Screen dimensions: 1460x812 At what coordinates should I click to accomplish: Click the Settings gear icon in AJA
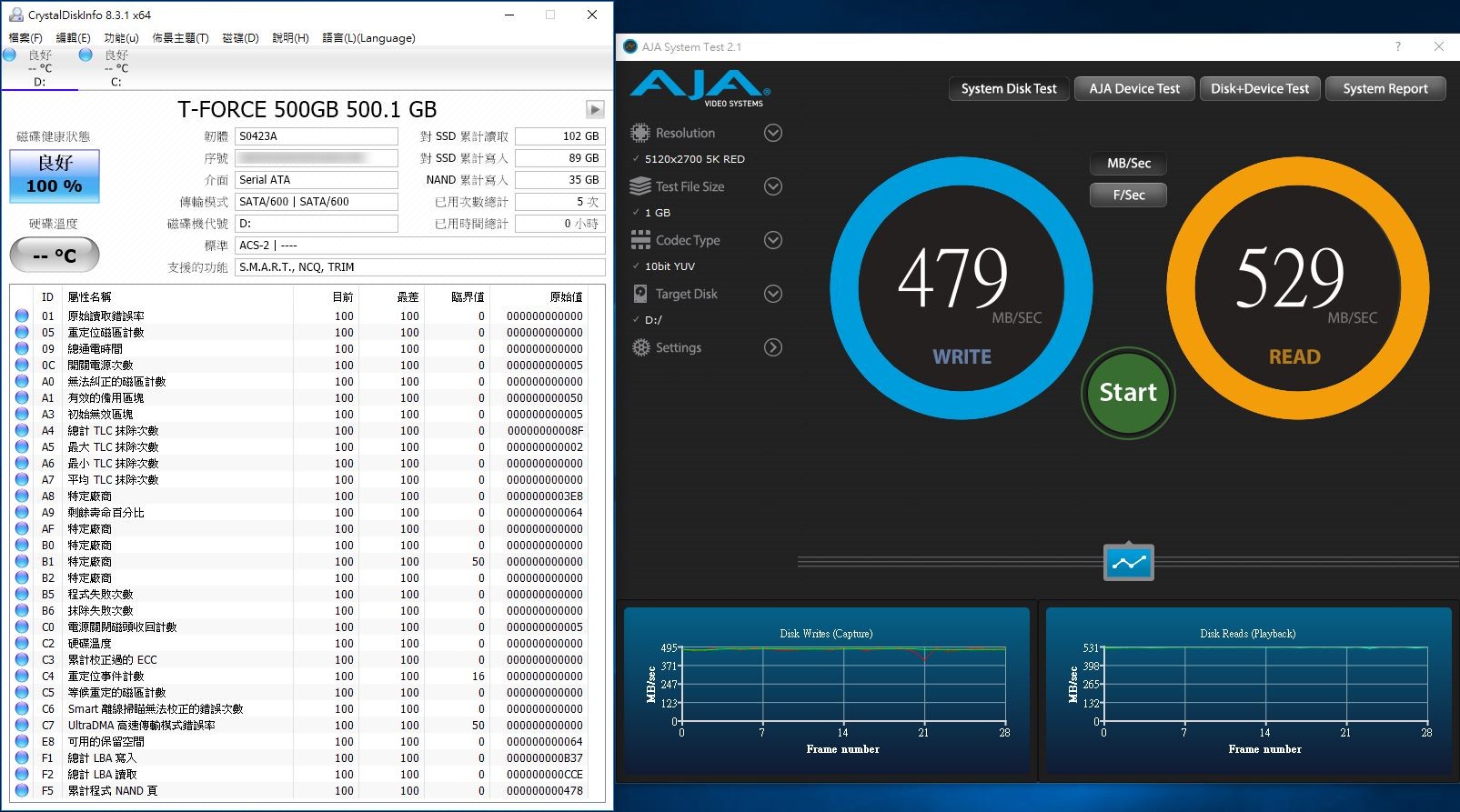pyautogui.click(x=641, y=347)
